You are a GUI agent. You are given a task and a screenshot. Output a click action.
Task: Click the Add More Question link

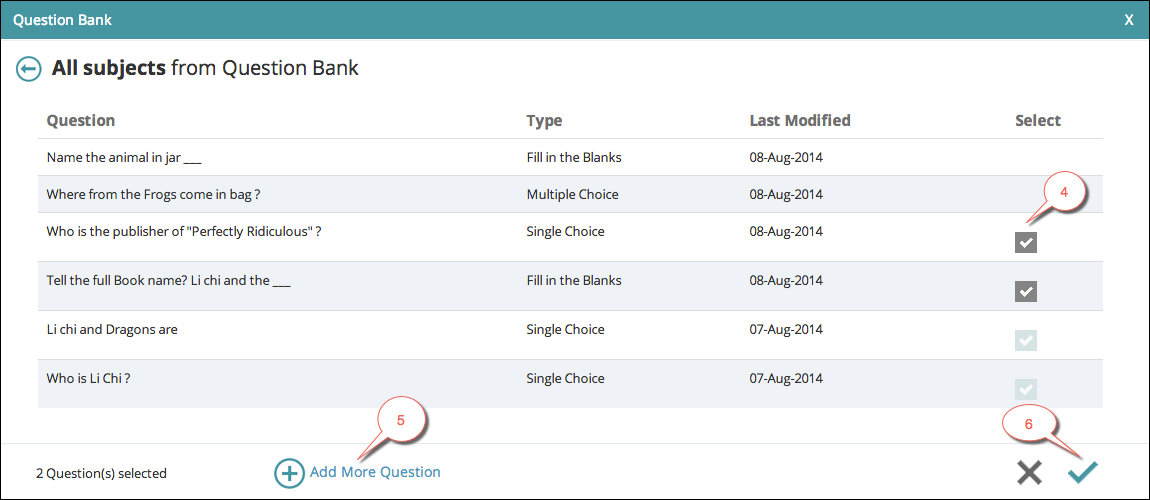[x=375, y=472]
